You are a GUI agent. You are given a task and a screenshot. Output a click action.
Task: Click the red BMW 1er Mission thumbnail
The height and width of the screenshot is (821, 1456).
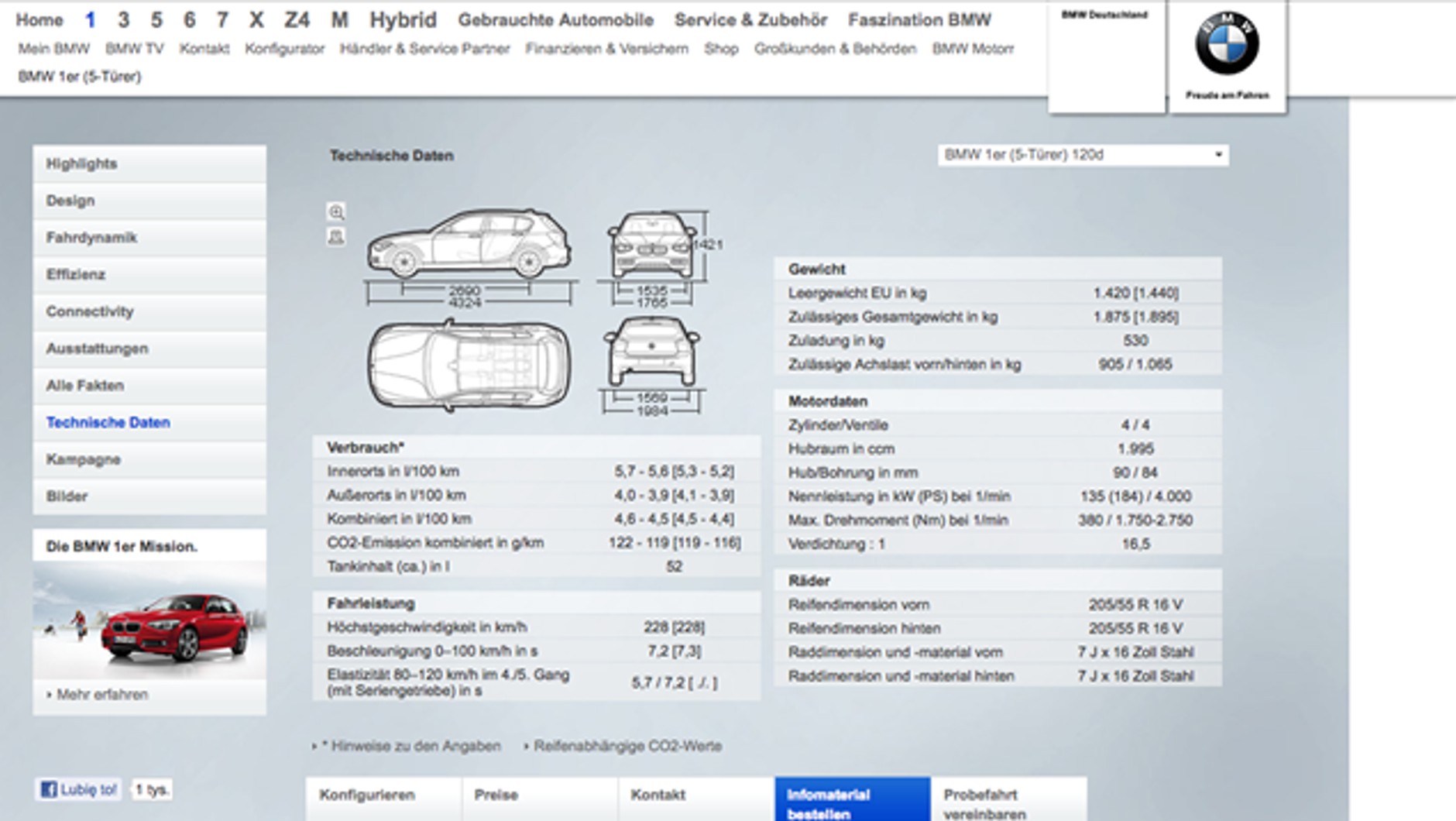[149, 620]
